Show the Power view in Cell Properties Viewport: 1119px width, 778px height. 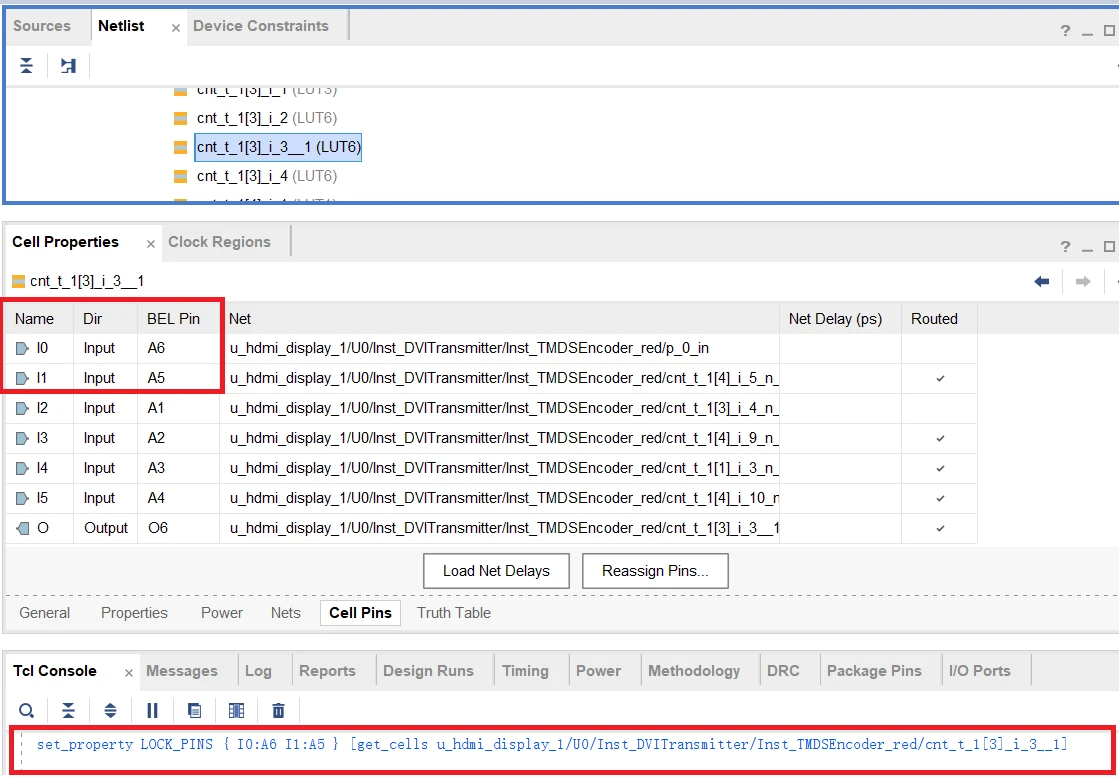(222, 613)
